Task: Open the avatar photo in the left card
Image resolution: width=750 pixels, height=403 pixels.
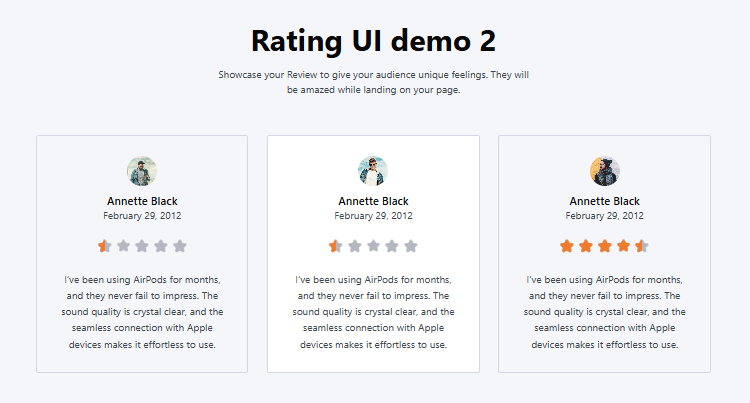Action: coord(142,171)
